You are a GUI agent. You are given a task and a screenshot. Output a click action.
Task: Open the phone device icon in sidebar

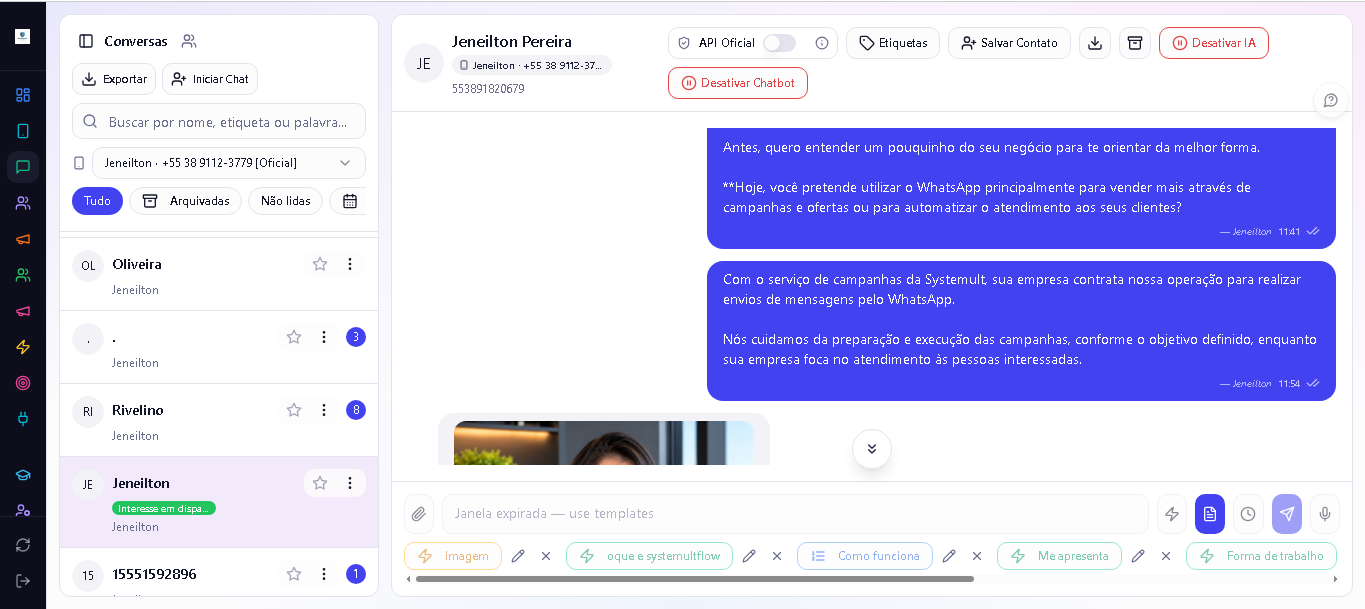coord(23,131)
